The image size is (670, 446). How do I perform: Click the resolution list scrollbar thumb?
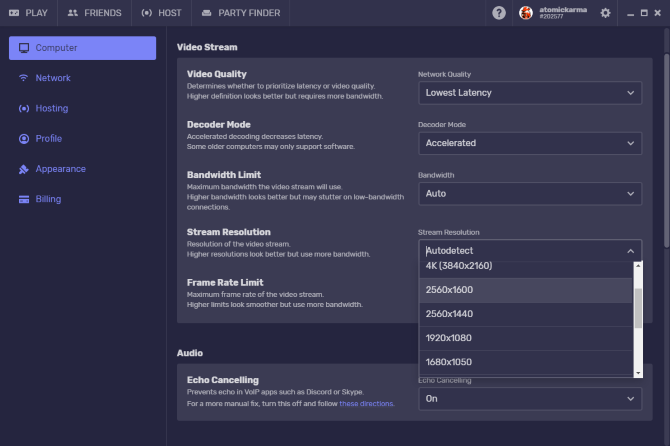[638, 308]
